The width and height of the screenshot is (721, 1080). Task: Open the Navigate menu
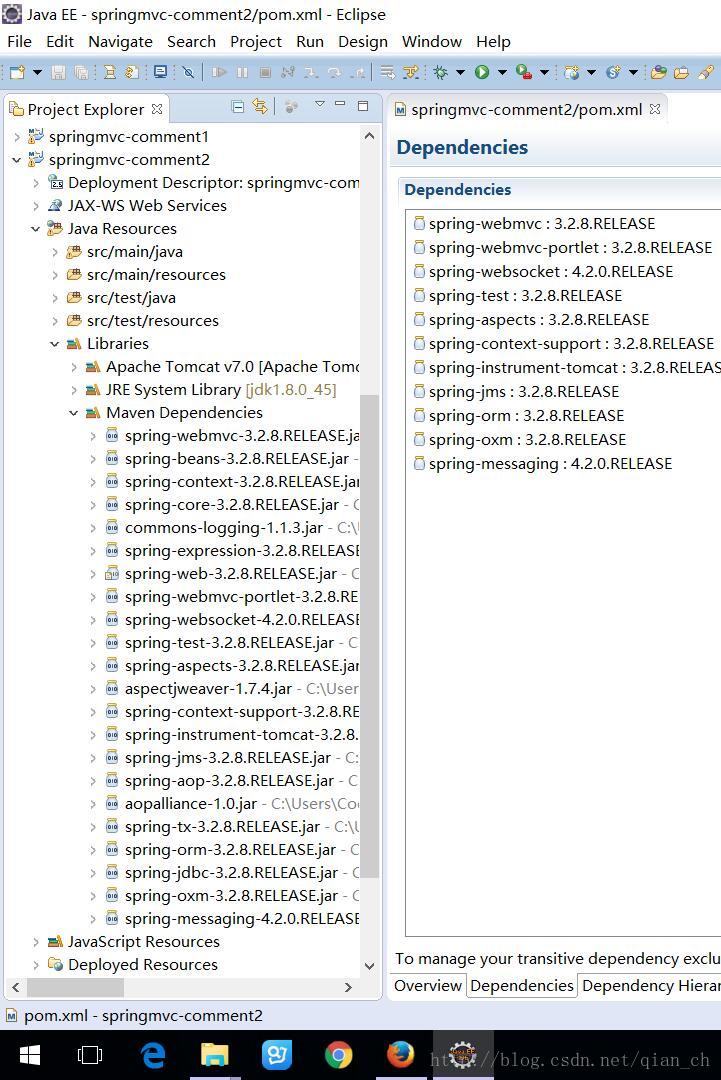click(x=121, y=42)
